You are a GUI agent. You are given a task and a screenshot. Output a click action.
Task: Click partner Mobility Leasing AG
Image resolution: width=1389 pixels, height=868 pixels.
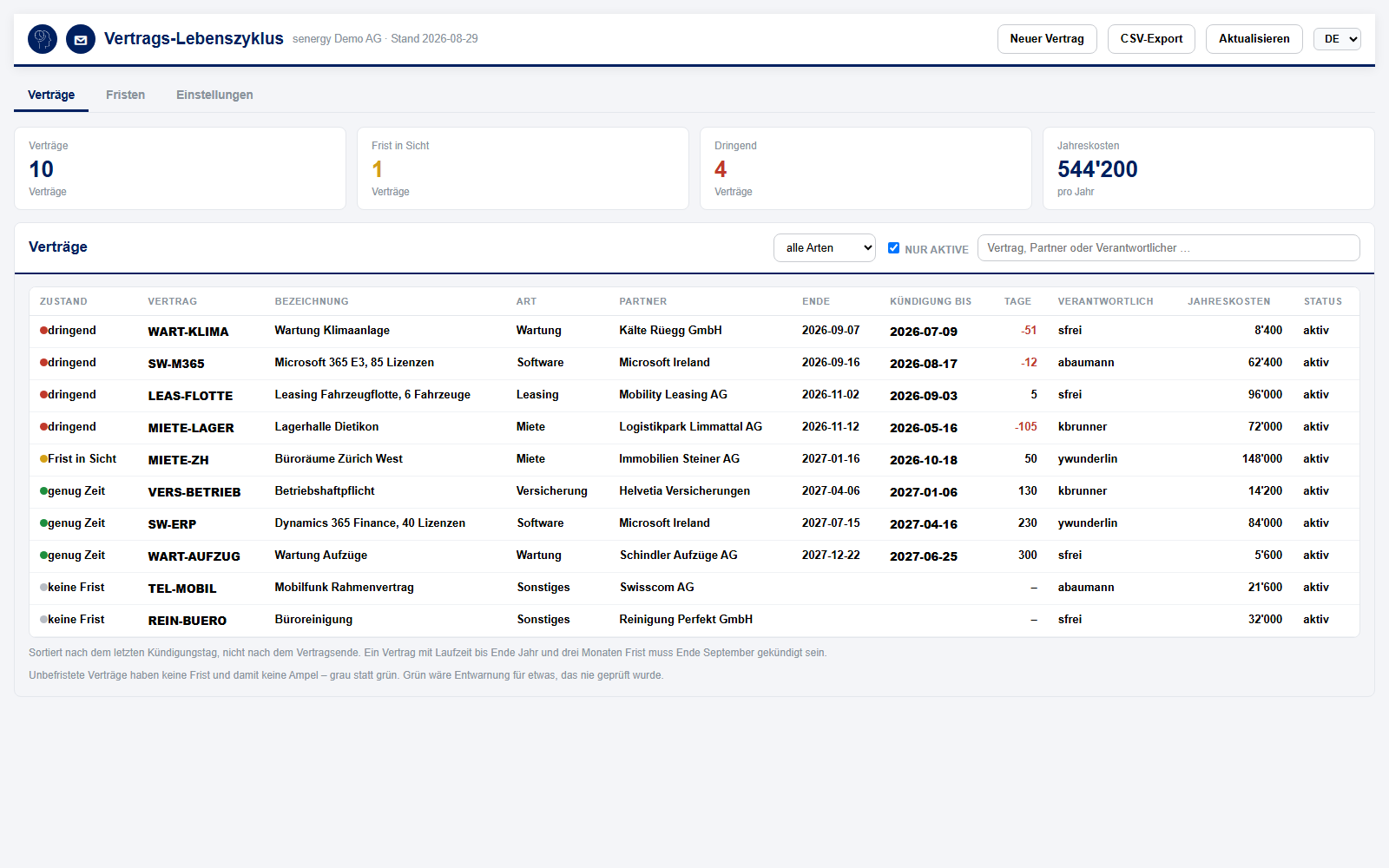[x=673, y=394]
